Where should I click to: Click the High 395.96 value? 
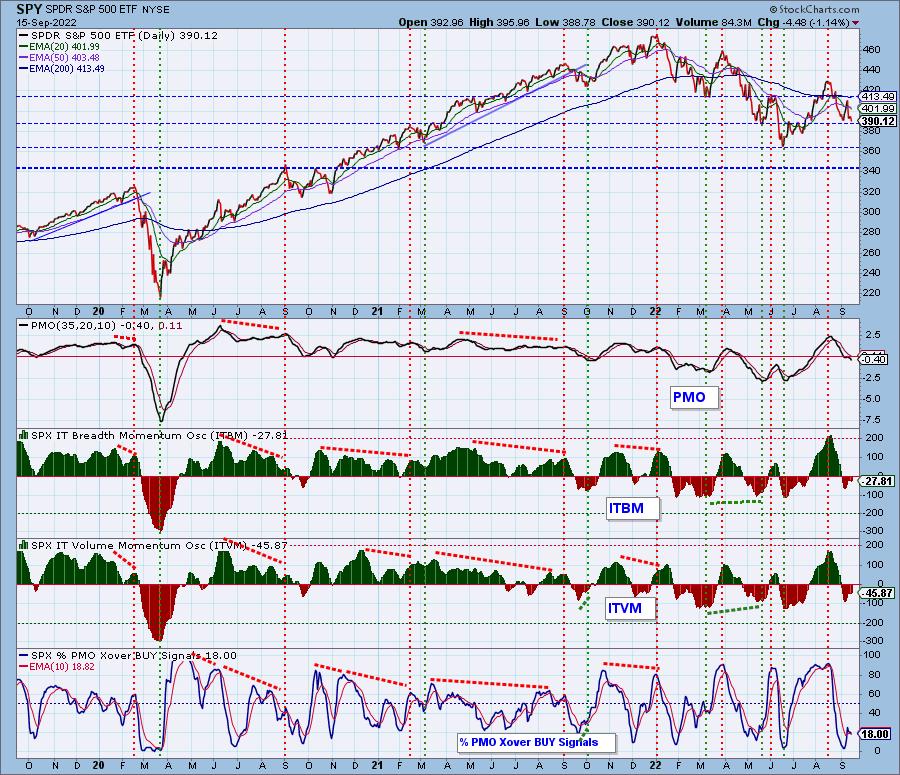coord(499,22)
